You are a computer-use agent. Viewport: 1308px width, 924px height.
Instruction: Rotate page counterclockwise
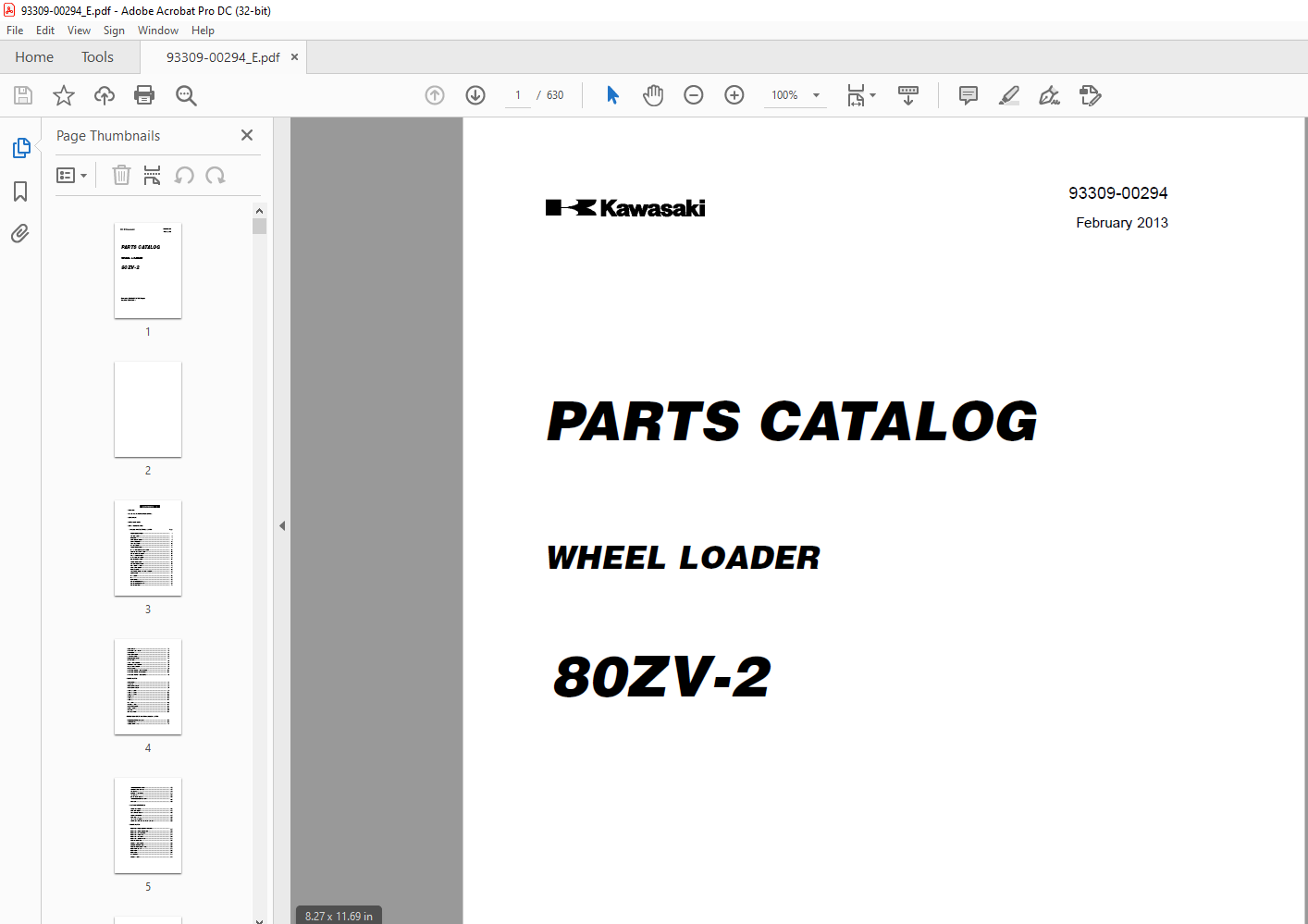tap(184, 175)
